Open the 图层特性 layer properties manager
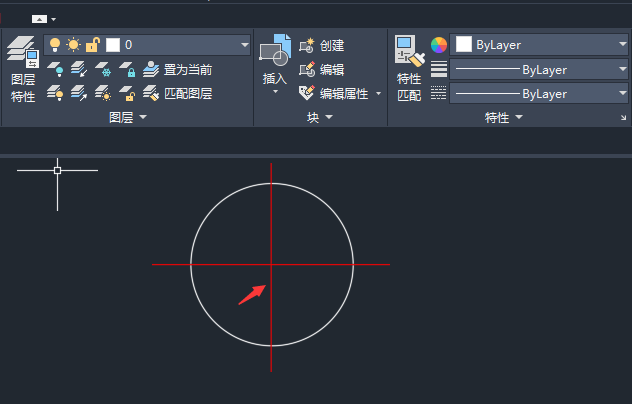 [23, 69]
